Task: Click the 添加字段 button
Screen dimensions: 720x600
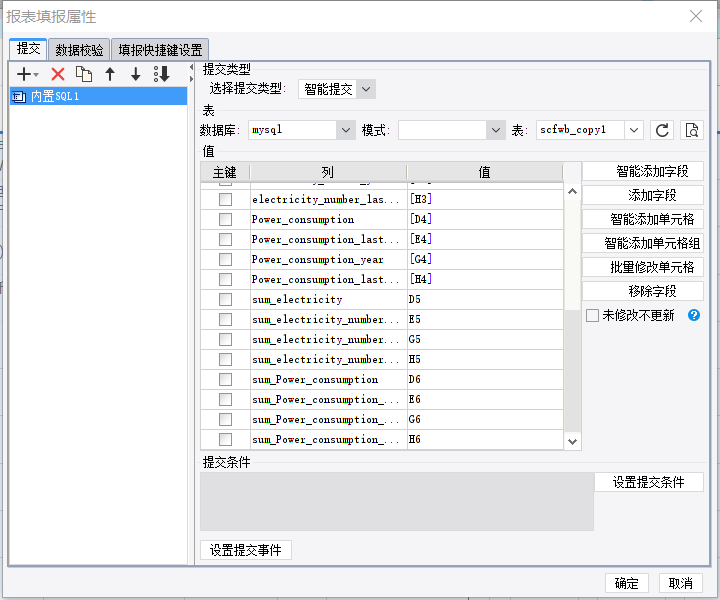Action: click(x=643, y=195)
